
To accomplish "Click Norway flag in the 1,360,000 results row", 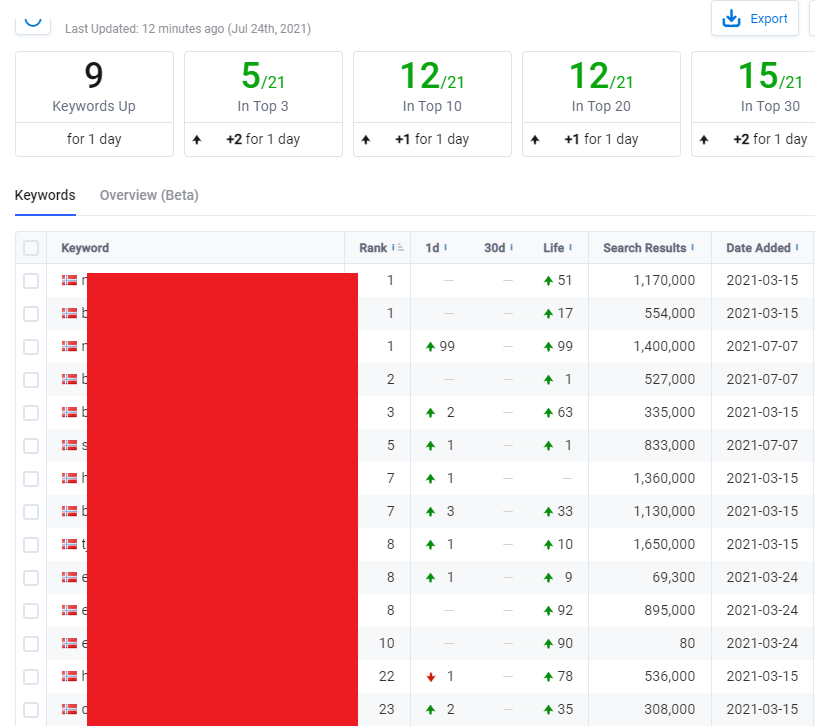I will pos(69,479).
